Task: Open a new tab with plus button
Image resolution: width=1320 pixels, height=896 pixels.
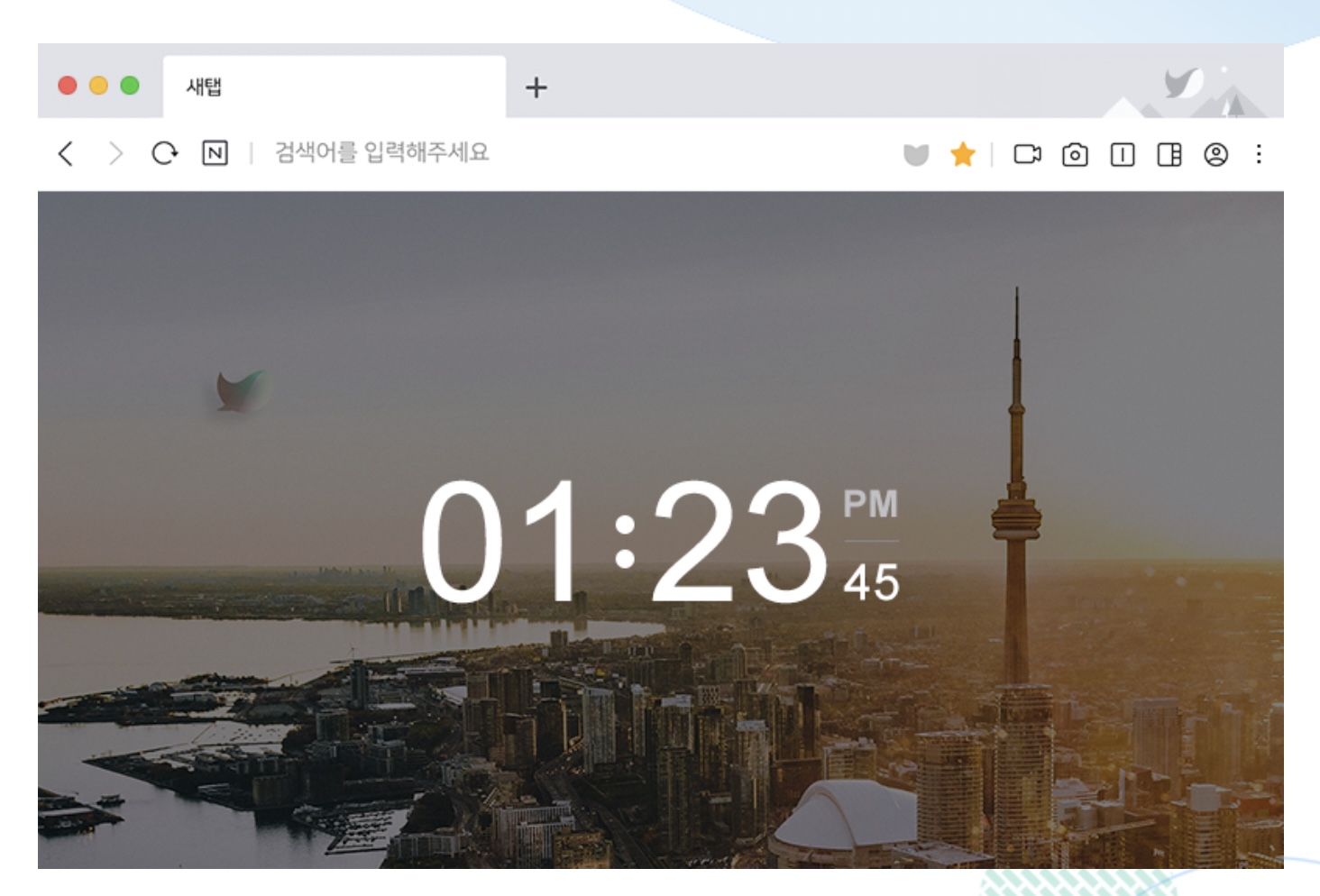Action: 536,87
